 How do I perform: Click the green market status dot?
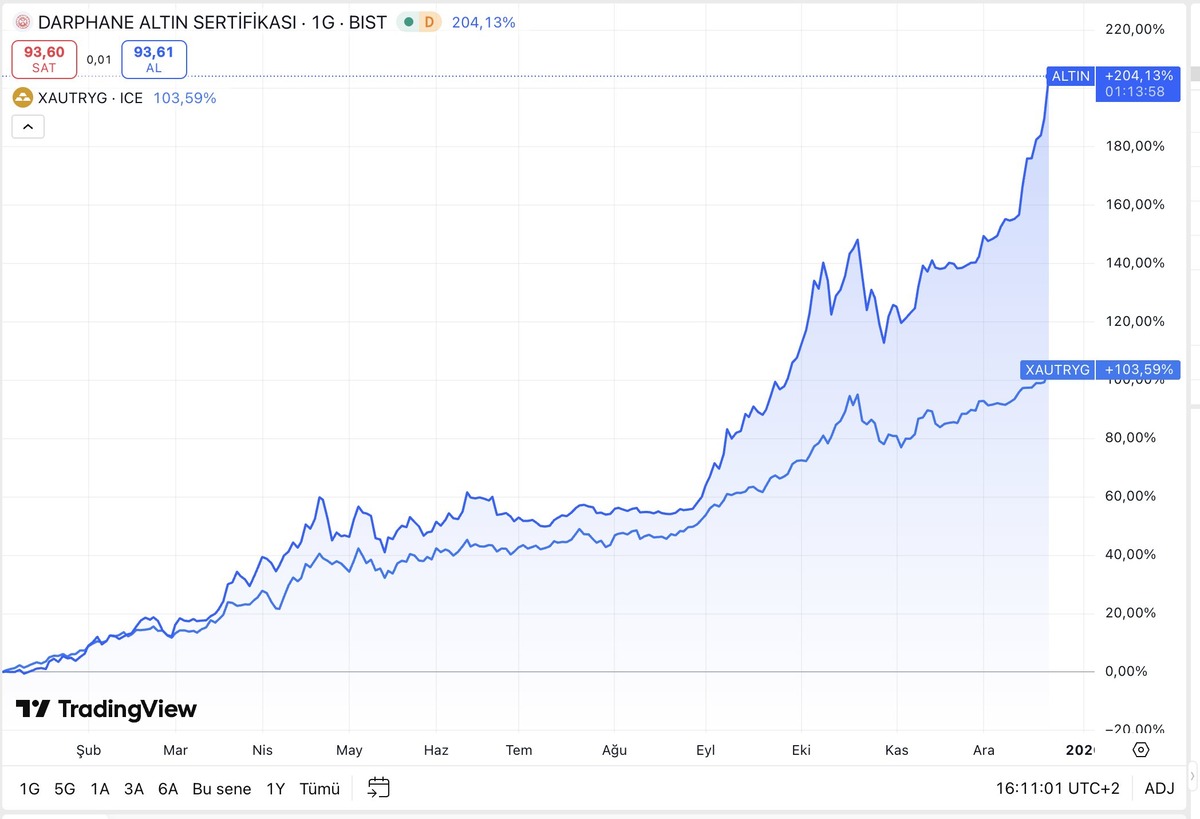[408, 22]
